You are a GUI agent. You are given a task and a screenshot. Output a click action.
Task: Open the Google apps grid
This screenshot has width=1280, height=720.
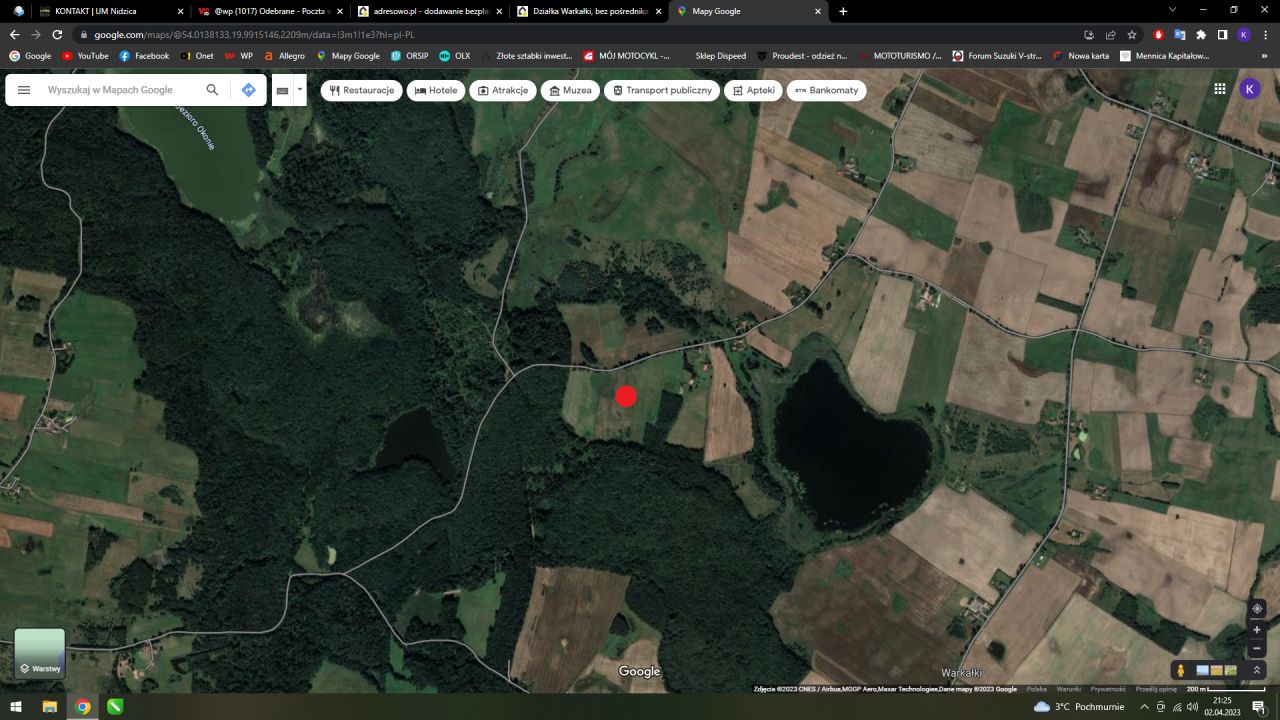[1220, 89]
